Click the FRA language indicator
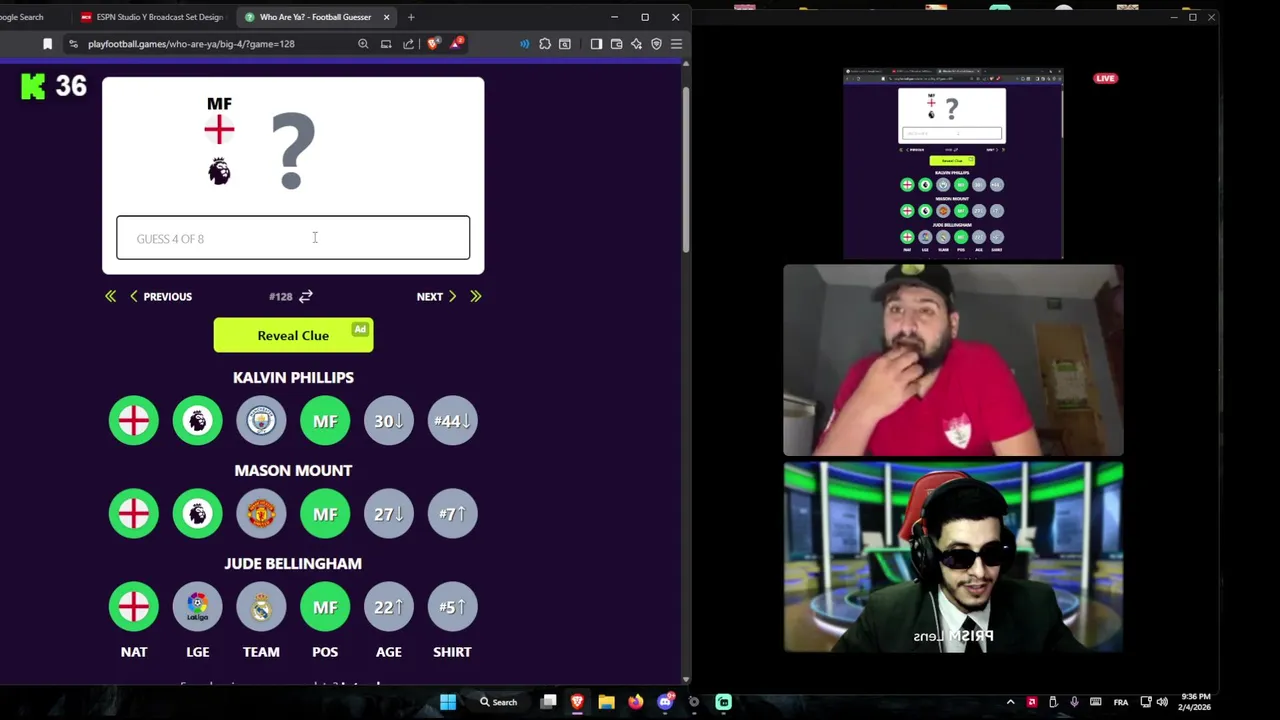This screenshot has height=720, width=1280. point(1120,702)
